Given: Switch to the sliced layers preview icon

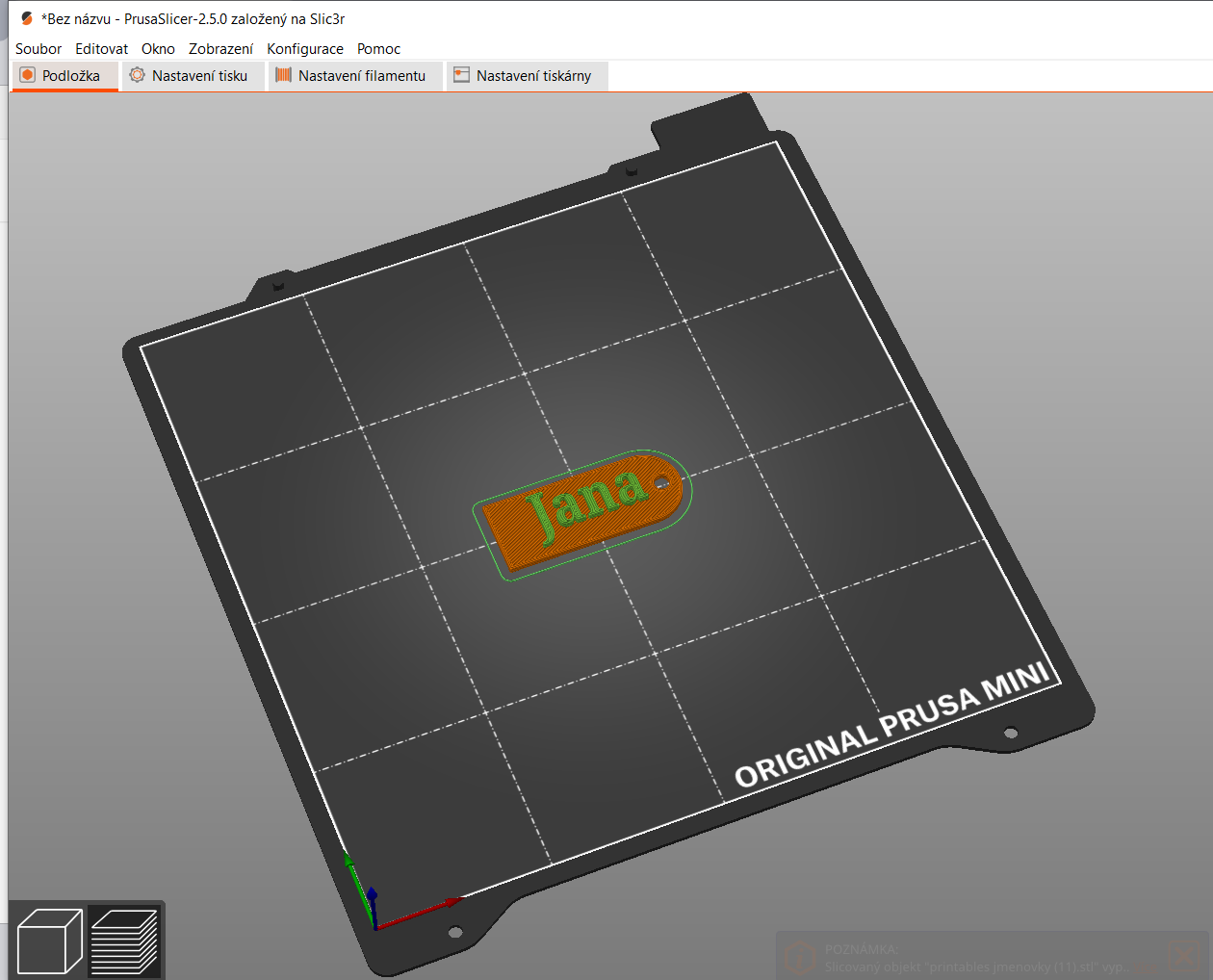Looking at the screenshot, I should (124, 941).
